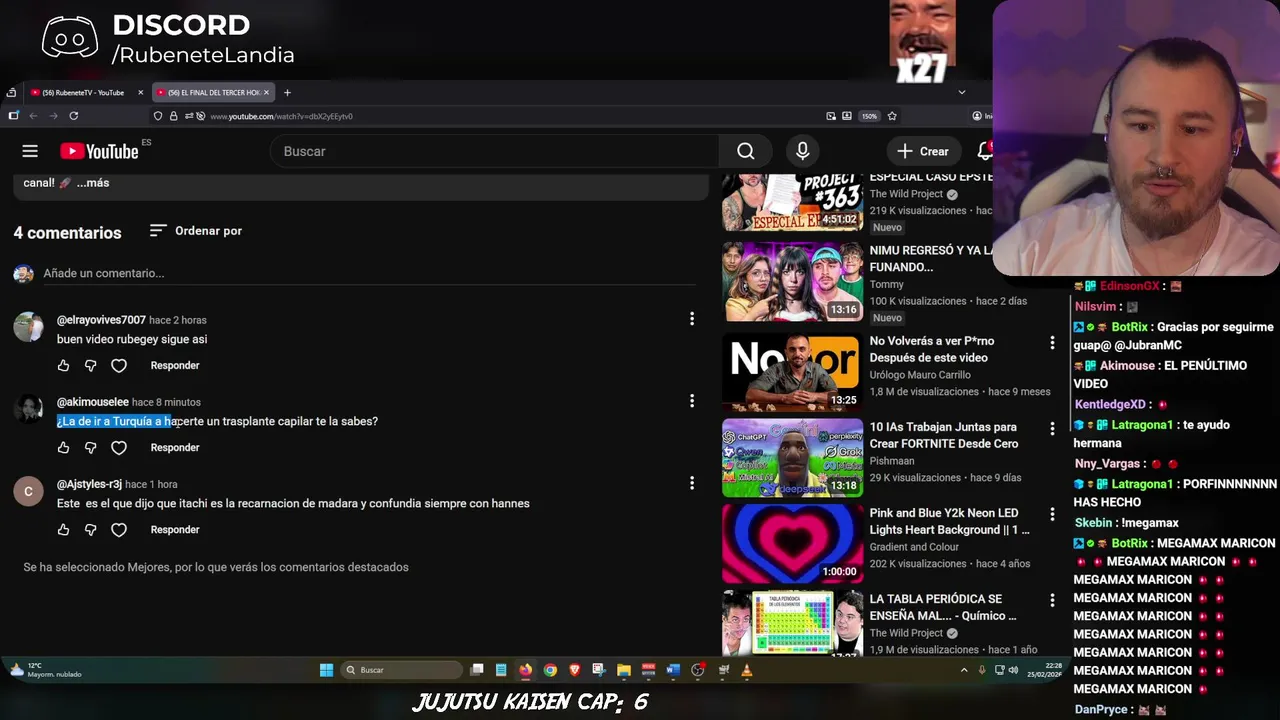Reply to @elrayovives7007's comment
The width and height of the screenshot is (1280, 720).
point(175,366)
